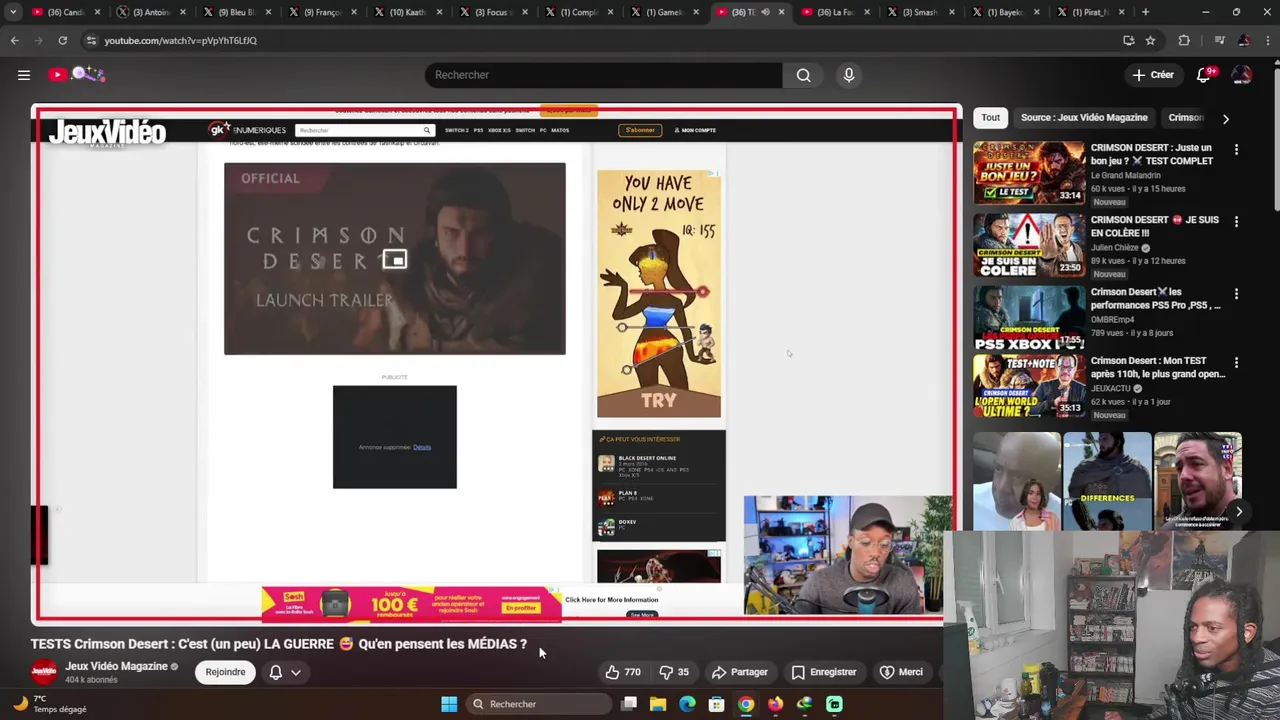Reload the page with refresh icon

tap(62, 40)
